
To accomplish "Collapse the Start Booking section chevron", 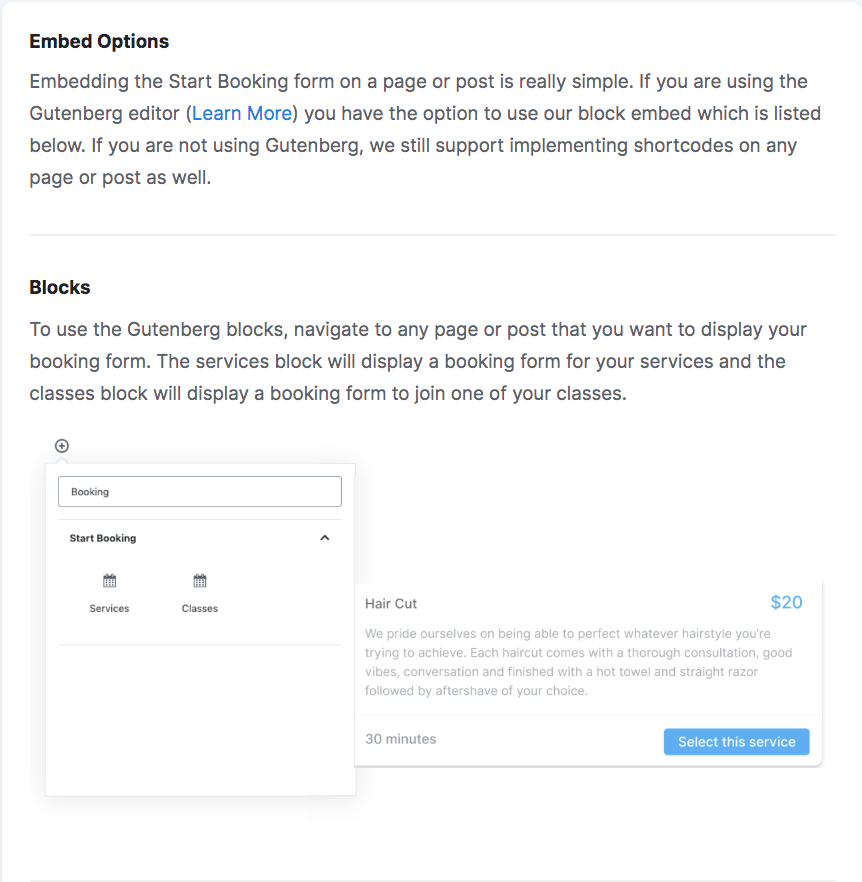I will (x=325, y=538).
